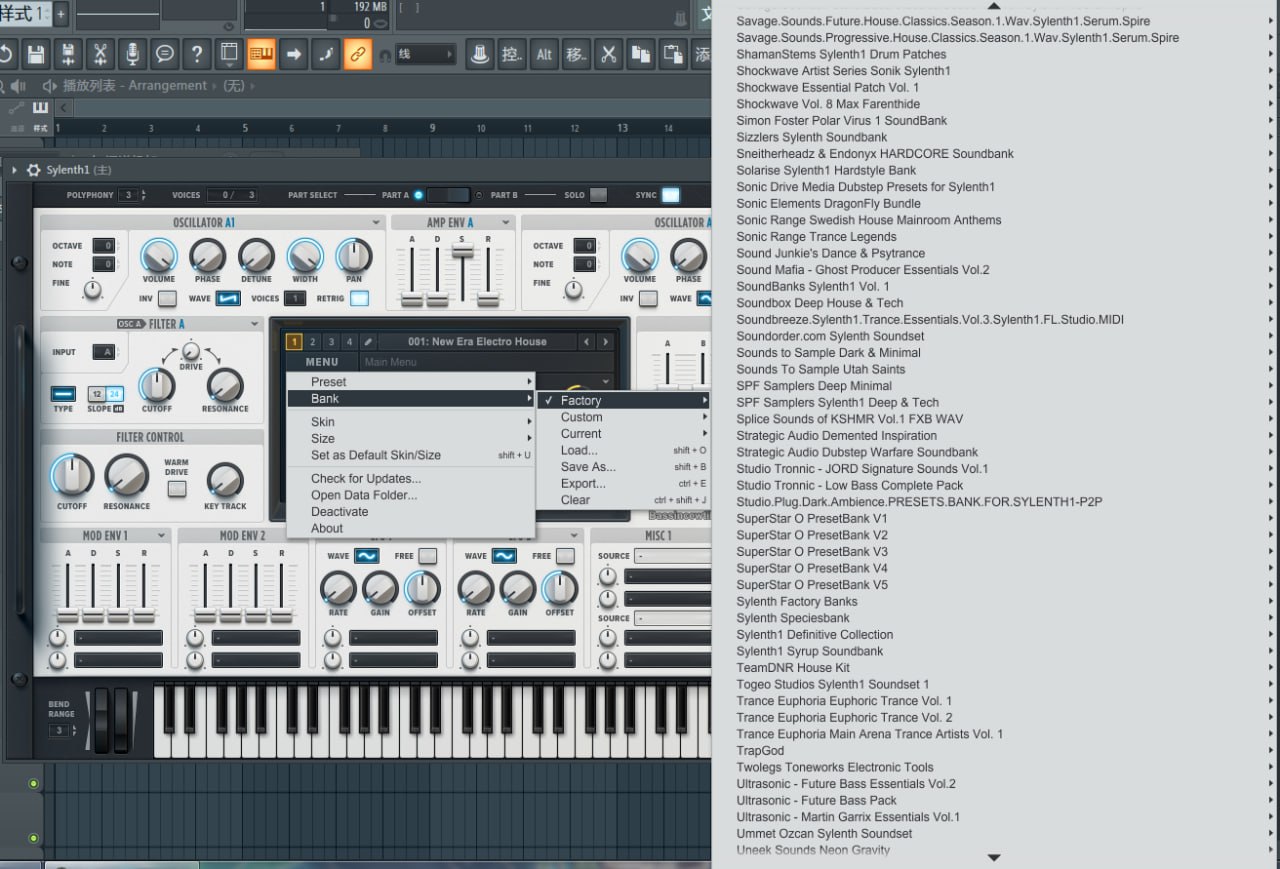Click the scissors cut icon in toolbar
This screenshot has height=869, width=1280.
(607, 54)
